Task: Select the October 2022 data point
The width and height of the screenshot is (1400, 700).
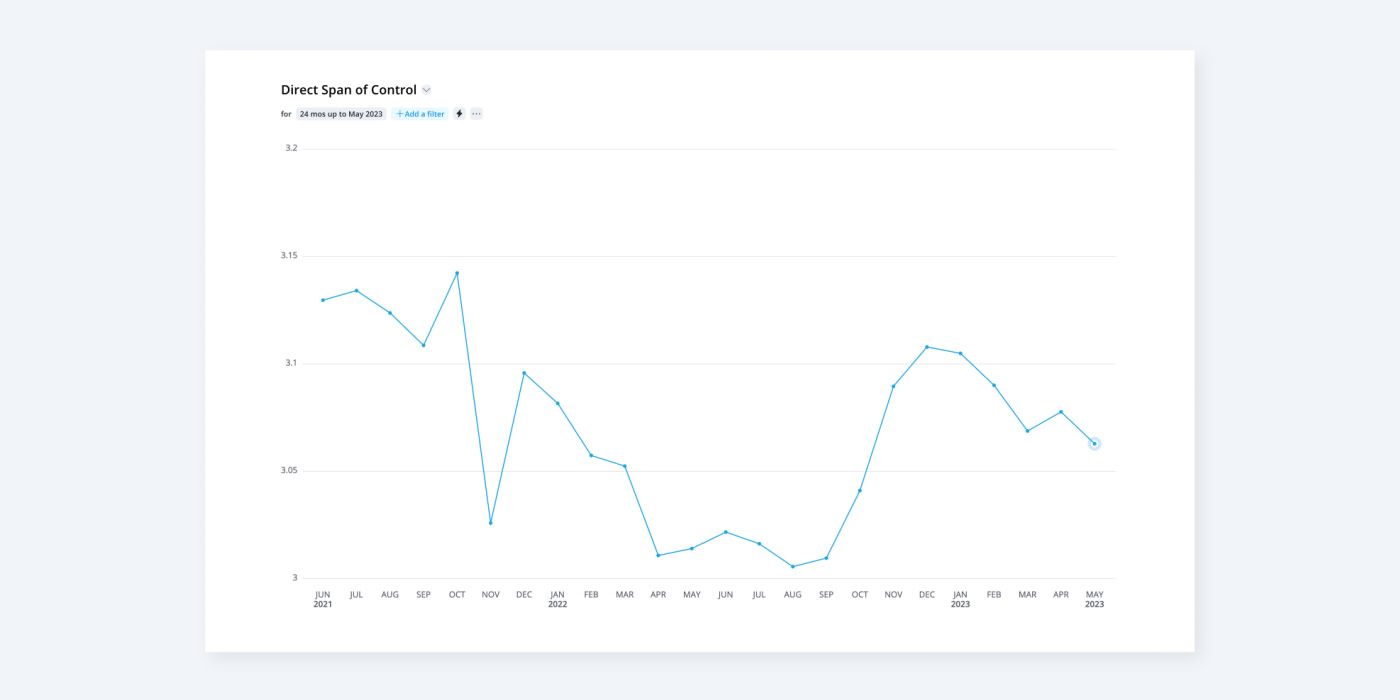Action: point(860,490)
